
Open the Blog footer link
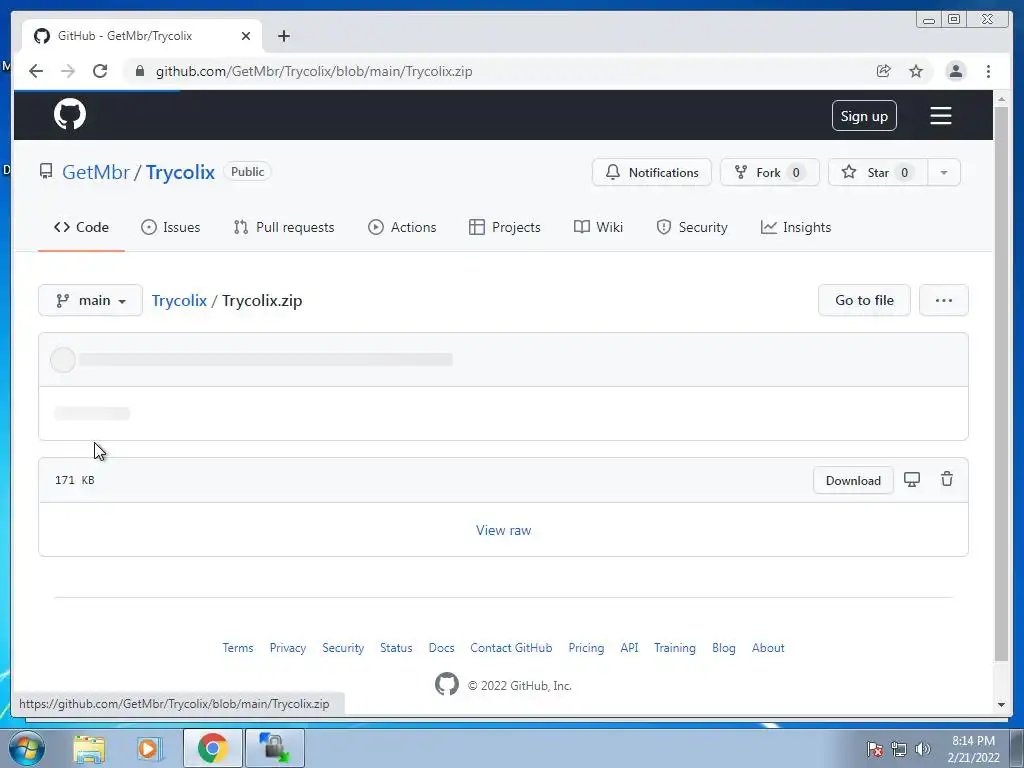(x=724, y=648)
